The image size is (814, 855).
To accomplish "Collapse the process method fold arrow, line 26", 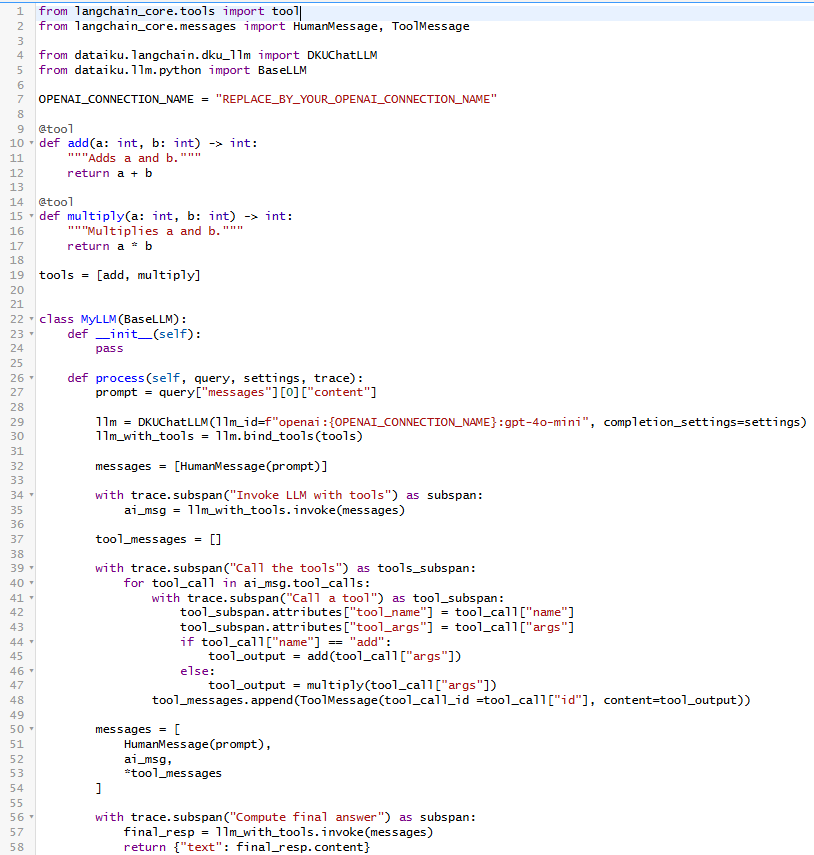I will pyautogui.click(x=32, y=378).
